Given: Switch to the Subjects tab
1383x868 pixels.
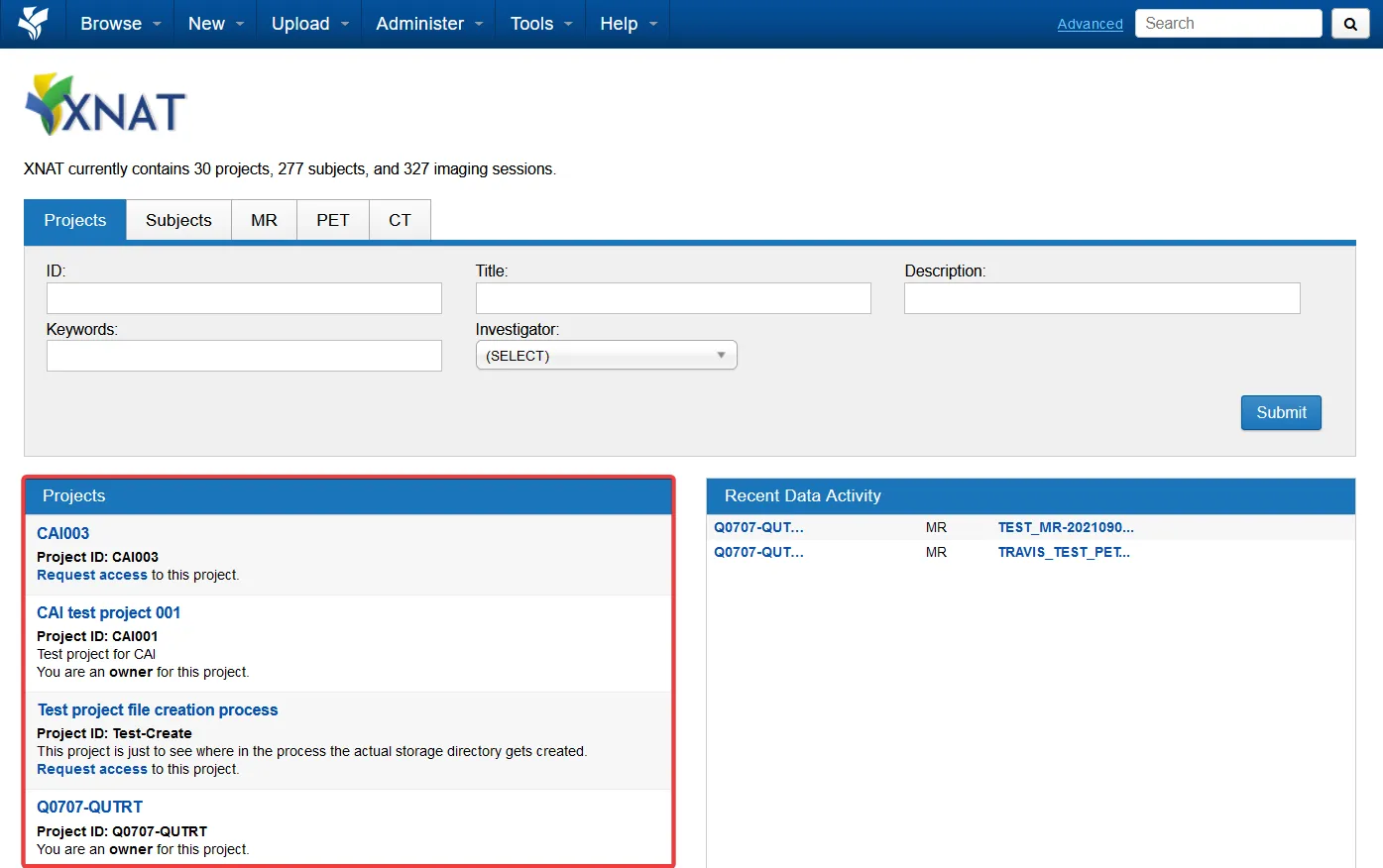Looking at the screenshot, I should (178, 220).
